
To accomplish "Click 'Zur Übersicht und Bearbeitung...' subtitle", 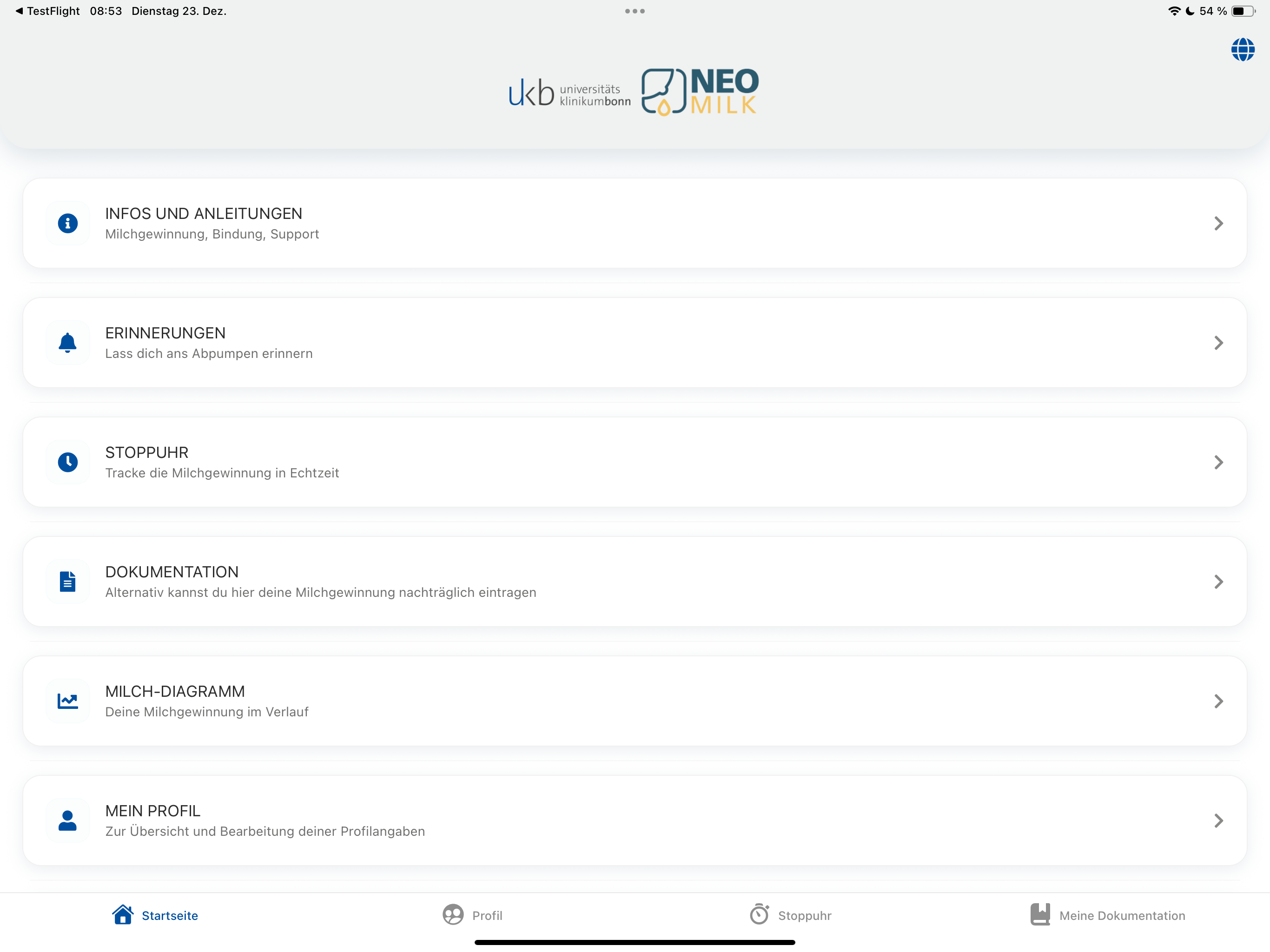I will click(x=265, y=832).
